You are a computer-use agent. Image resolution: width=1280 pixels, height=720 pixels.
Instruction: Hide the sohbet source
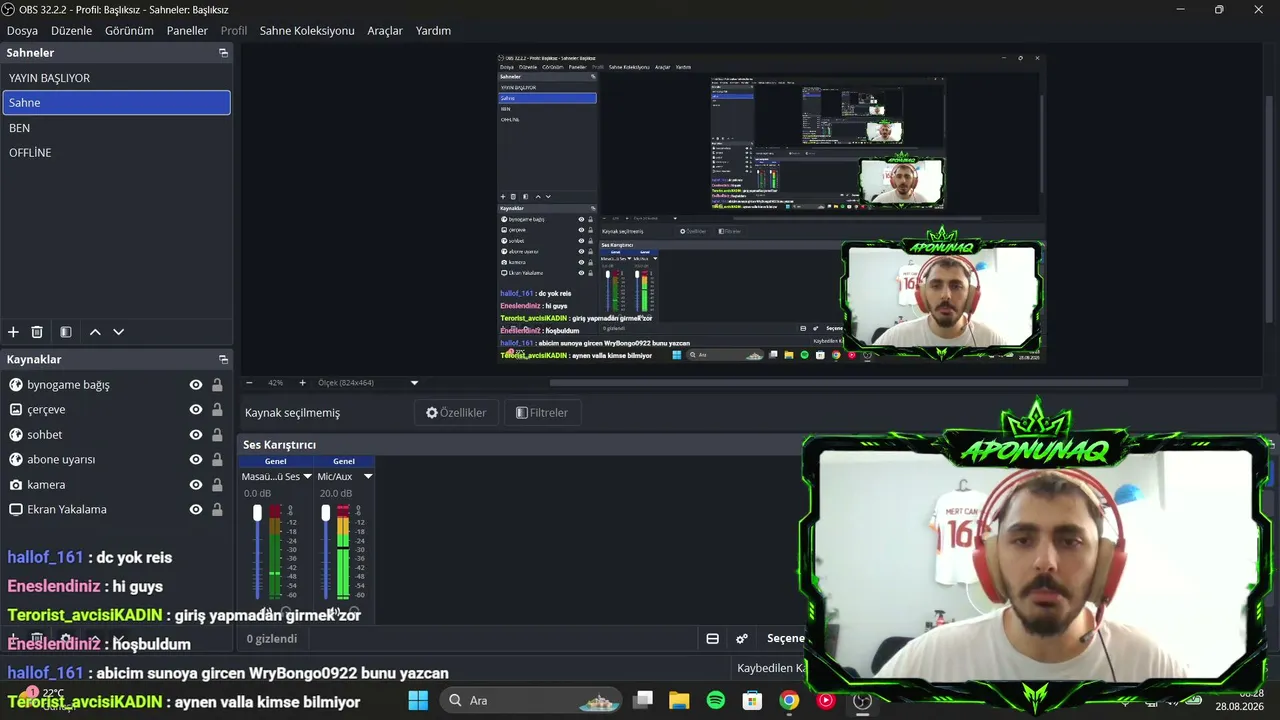196,435
